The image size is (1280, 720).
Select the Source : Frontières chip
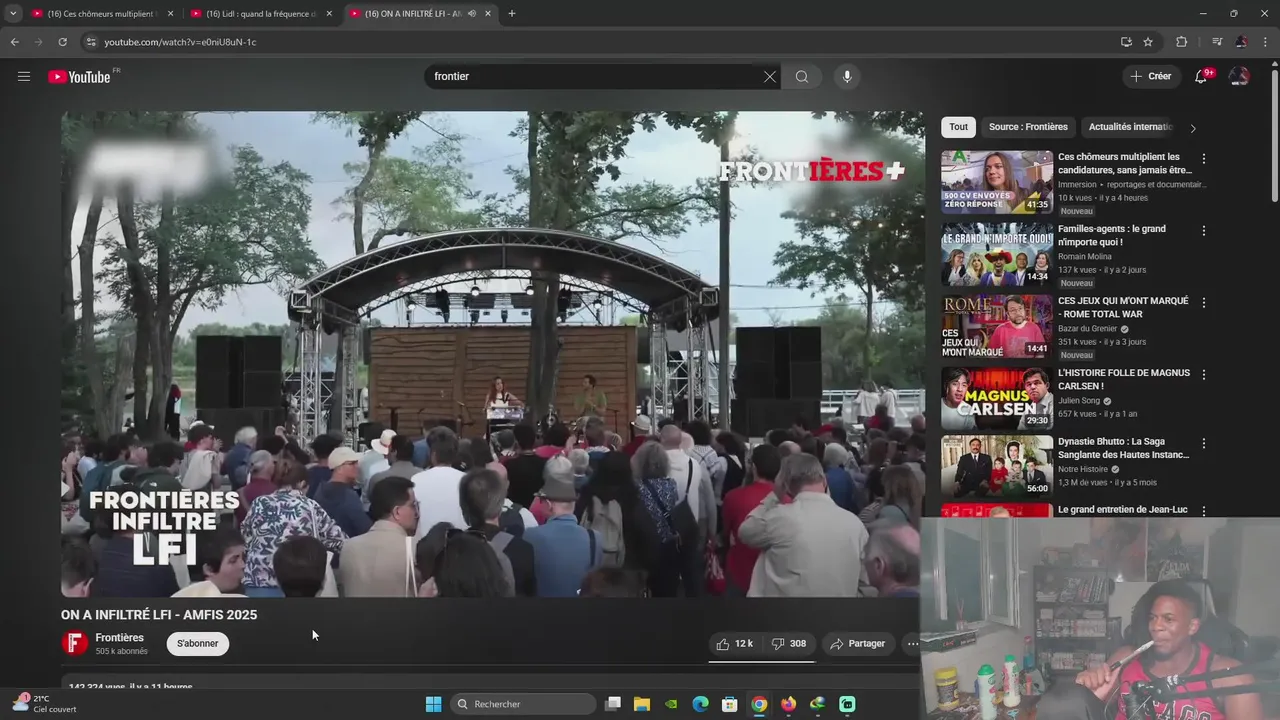[1028, 127]
